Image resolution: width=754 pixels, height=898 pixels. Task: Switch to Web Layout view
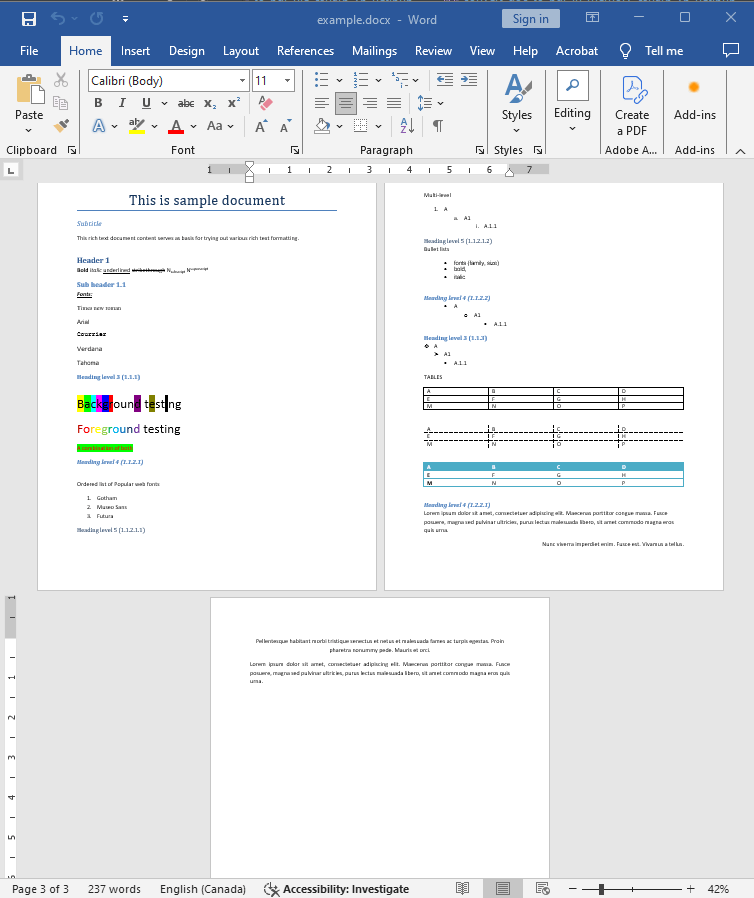click(x=543, y=888)
